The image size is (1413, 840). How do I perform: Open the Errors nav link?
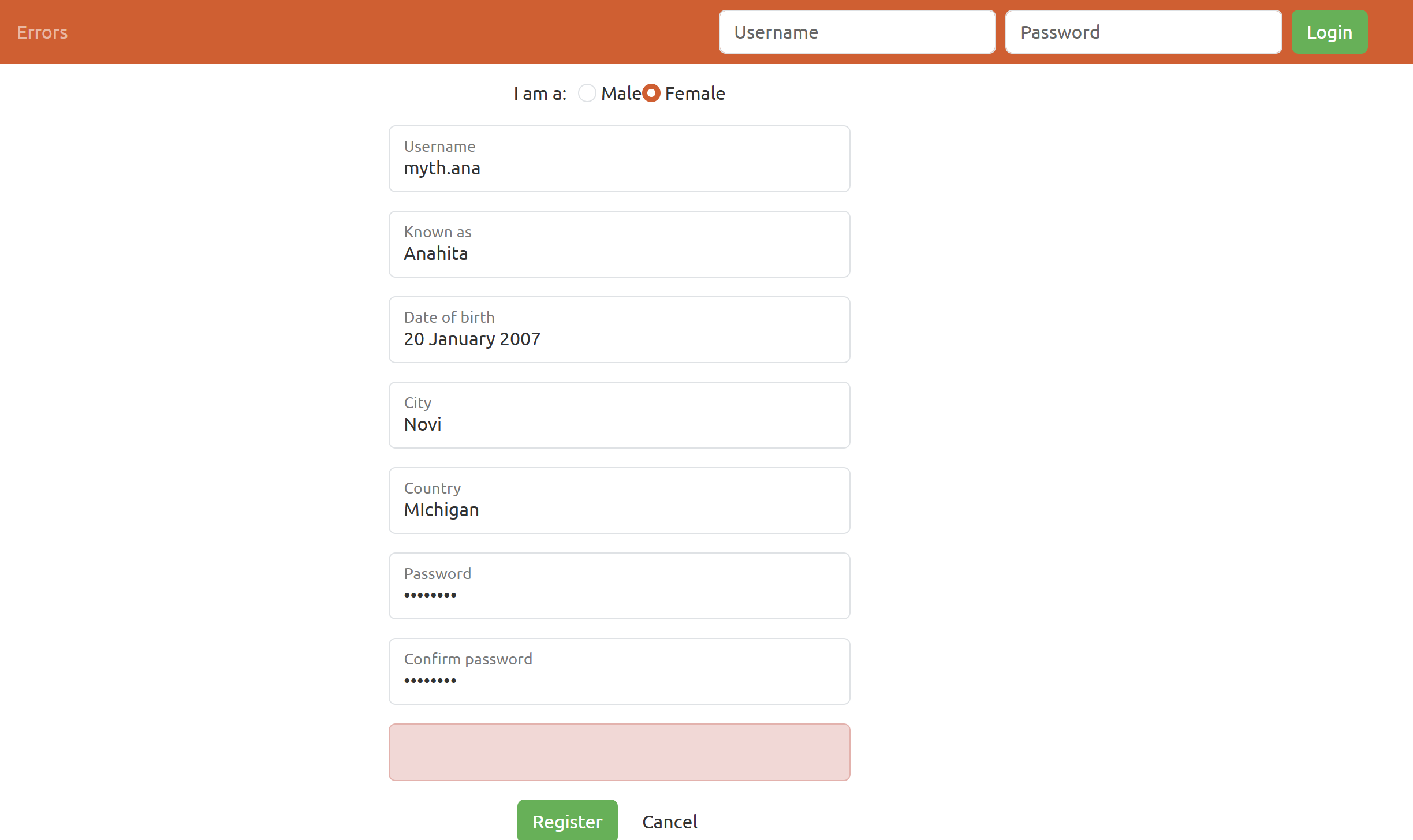click(x=42, y=32)
